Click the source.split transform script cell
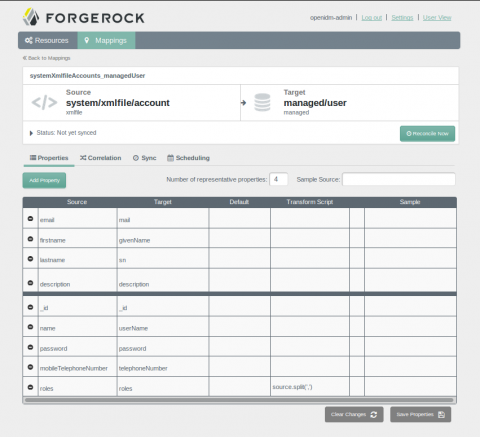Screen dimensions: 480x437 tap(310, 387)
